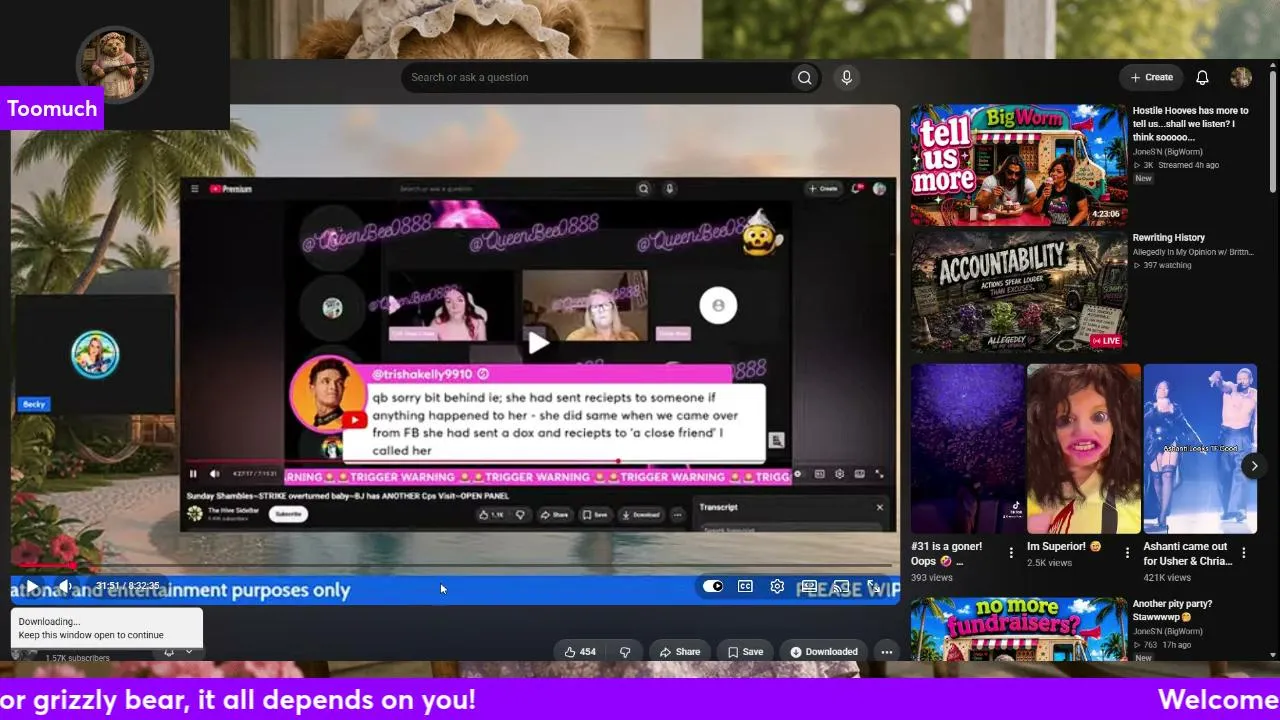Click the Create button
The image size is (1280, 720).
tap(1151, 78)
